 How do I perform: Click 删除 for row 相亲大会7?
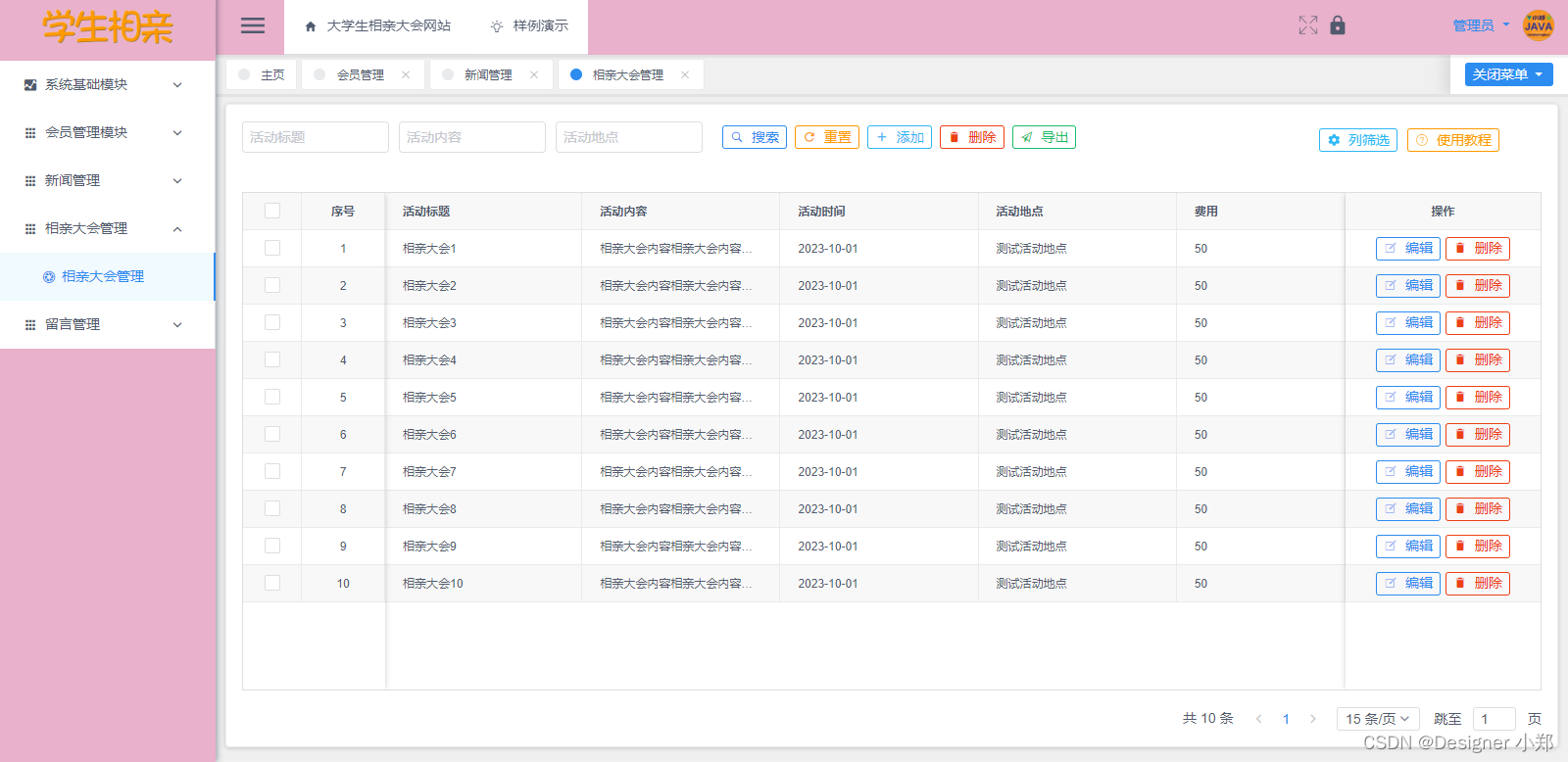point(1478,472)
